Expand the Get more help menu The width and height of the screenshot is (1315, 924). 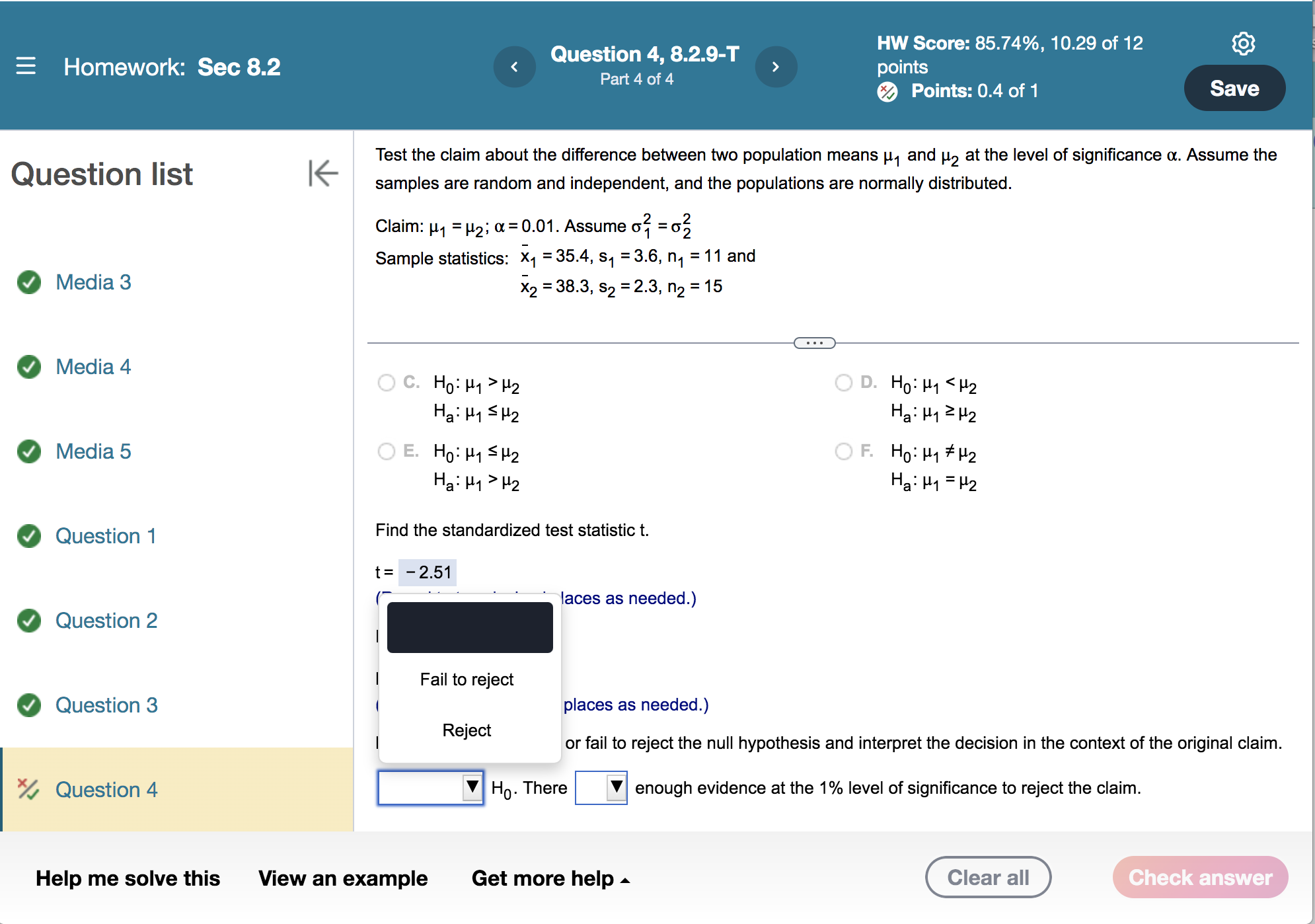coord(550,878)
